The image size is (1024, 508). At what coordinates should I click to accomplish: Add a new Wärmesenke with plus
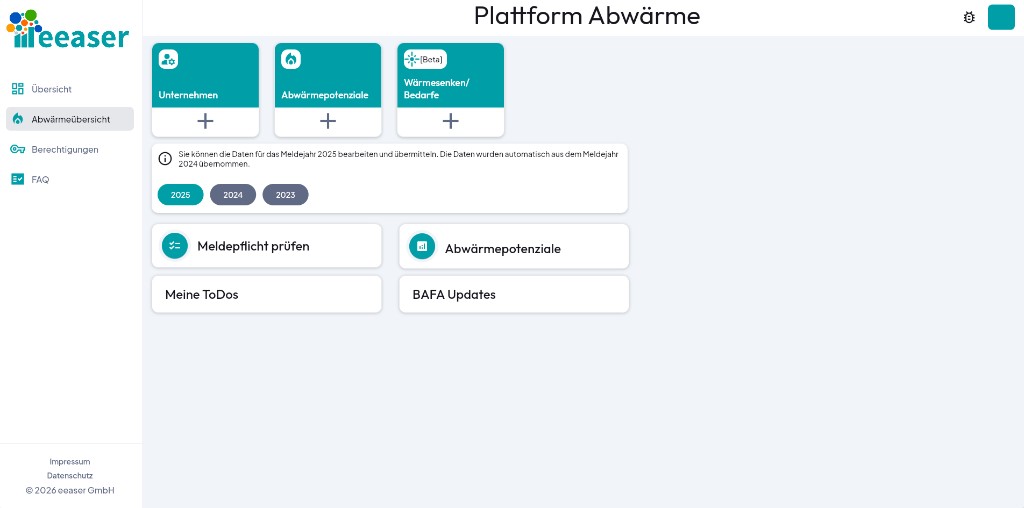click(x=451, y=121)
